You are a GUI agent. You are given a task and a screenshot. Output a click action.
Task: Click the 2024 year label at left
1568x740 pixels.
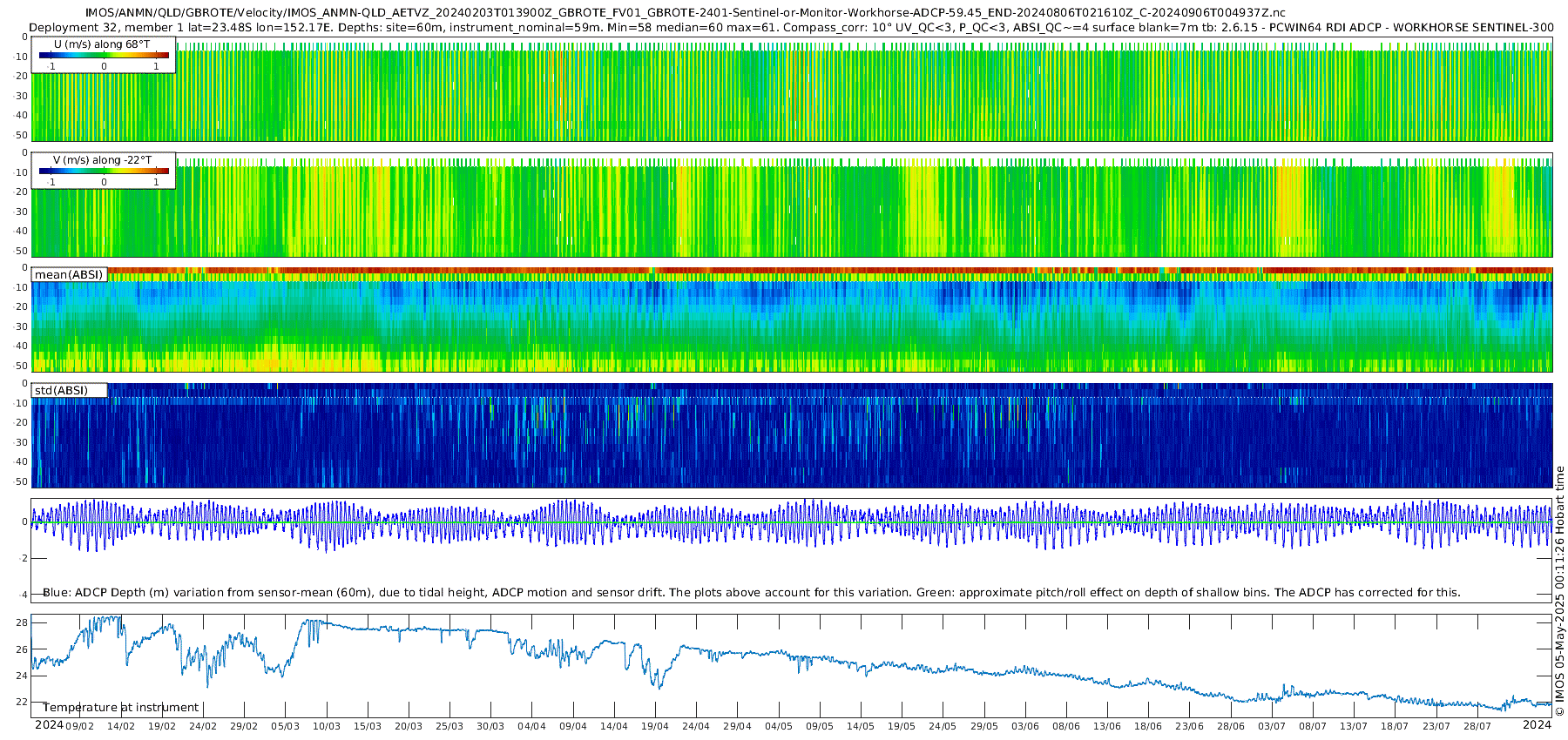(49, 725)
